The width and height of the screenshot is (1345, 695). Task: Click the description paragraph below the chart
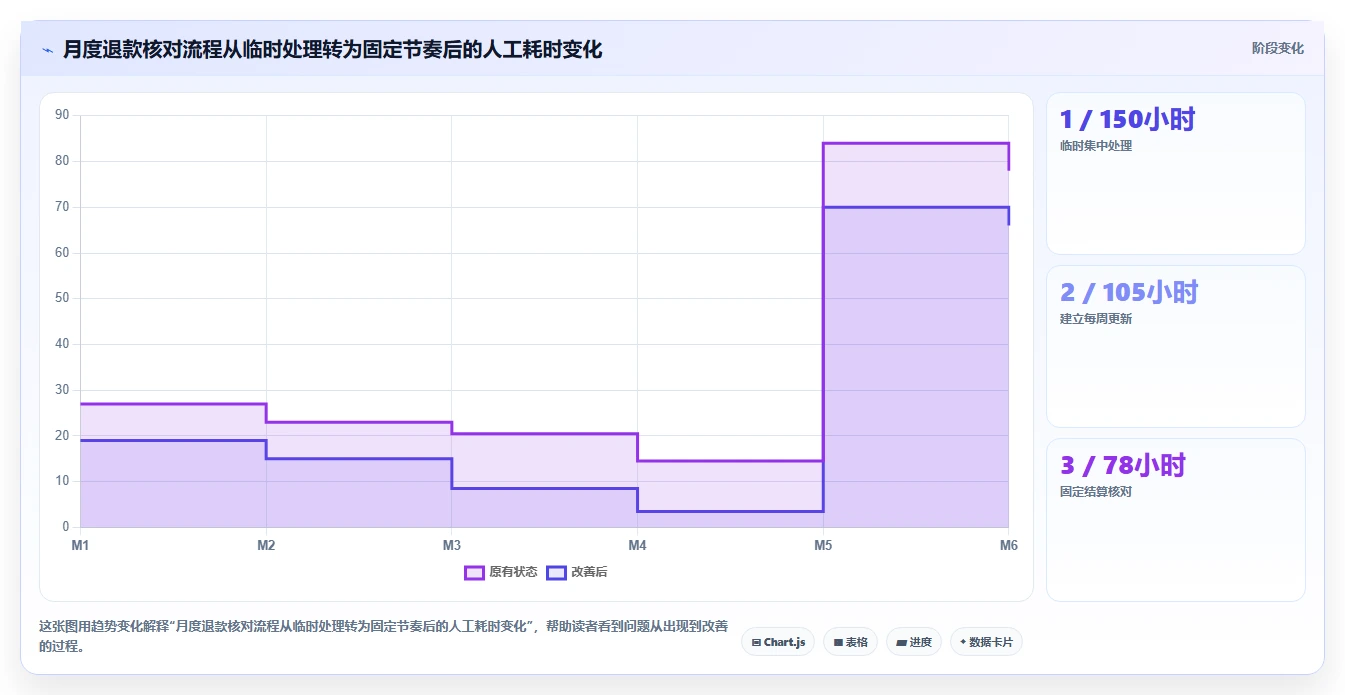point(383,636)
